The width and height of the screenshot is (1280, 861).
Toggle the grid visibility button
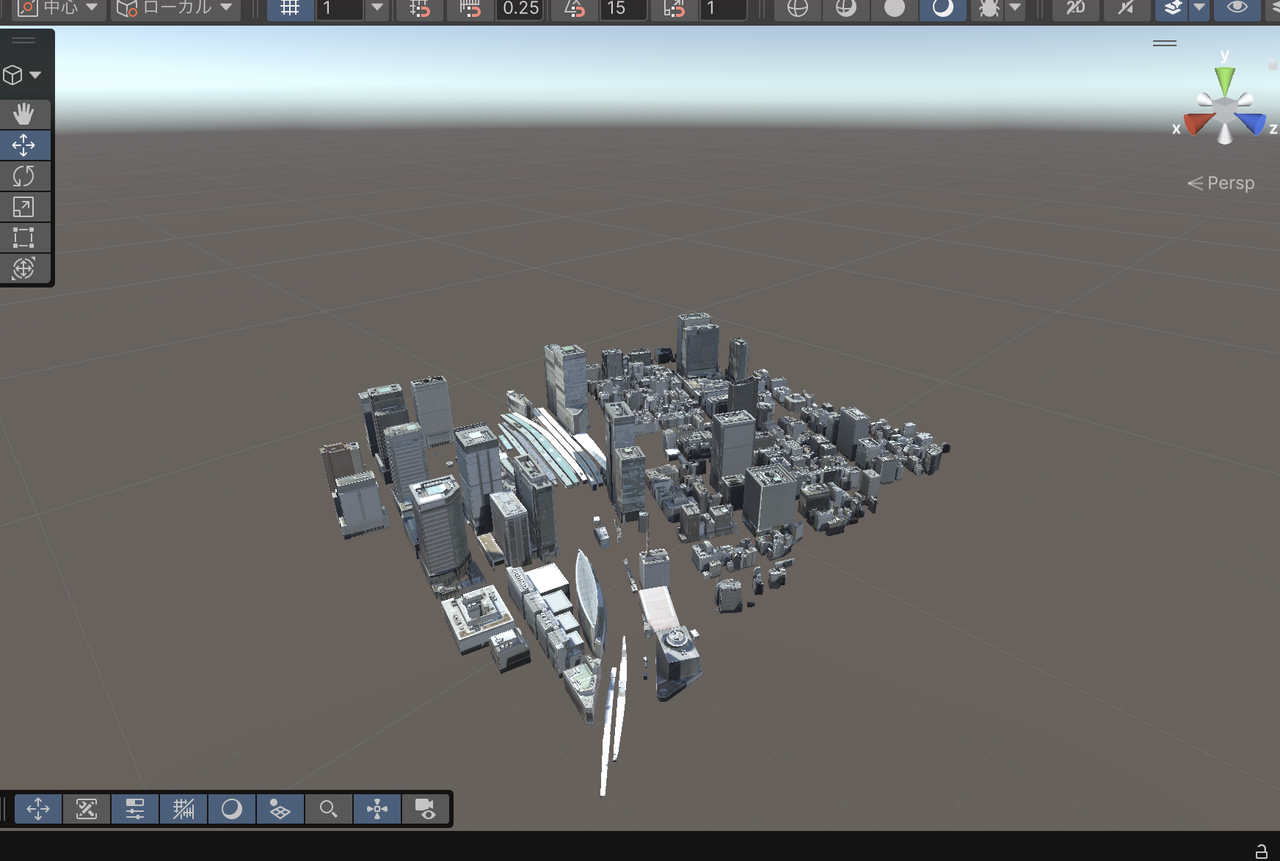[290, 9]
